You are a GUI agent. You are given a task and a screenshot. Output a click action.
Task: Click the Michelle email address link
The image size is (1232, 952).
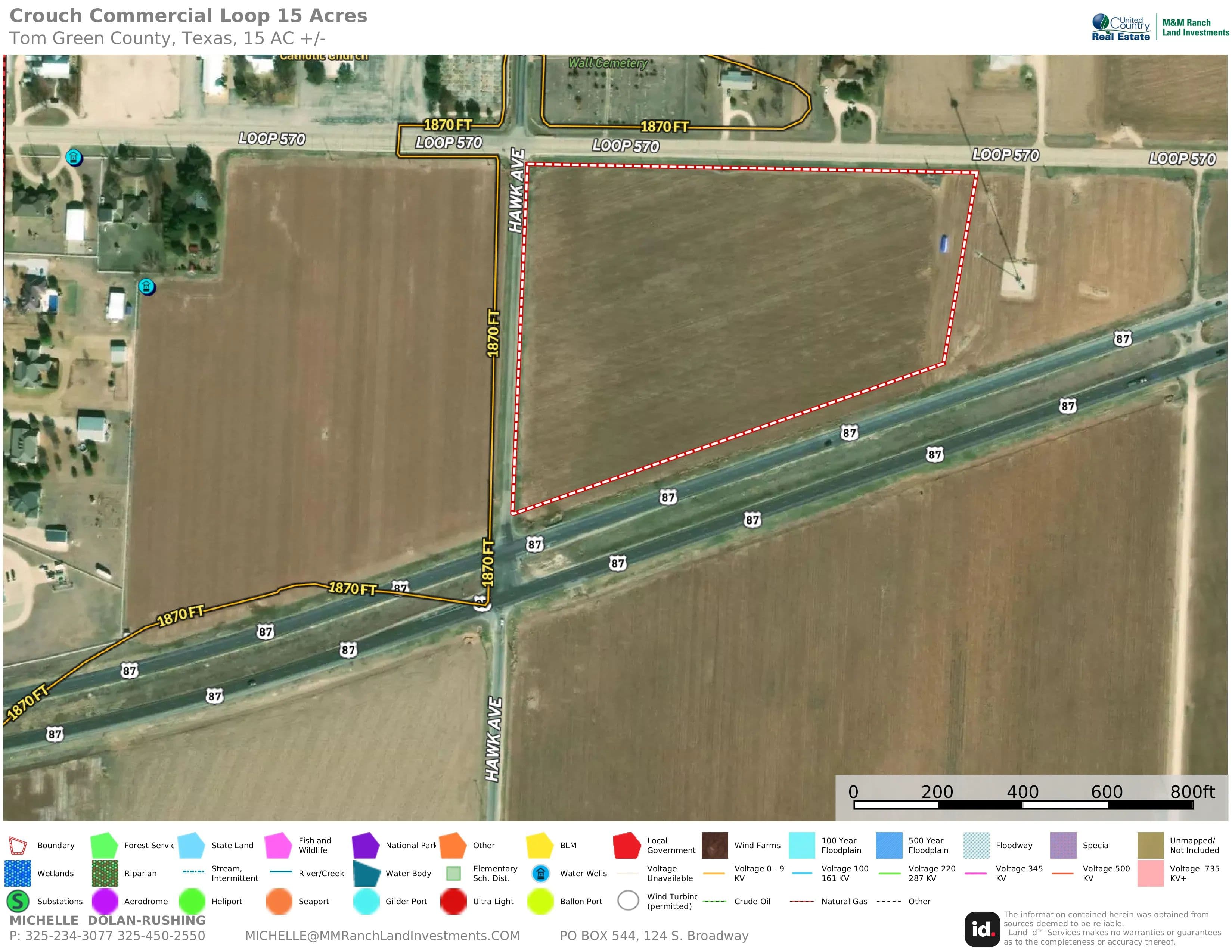[382, 936]
